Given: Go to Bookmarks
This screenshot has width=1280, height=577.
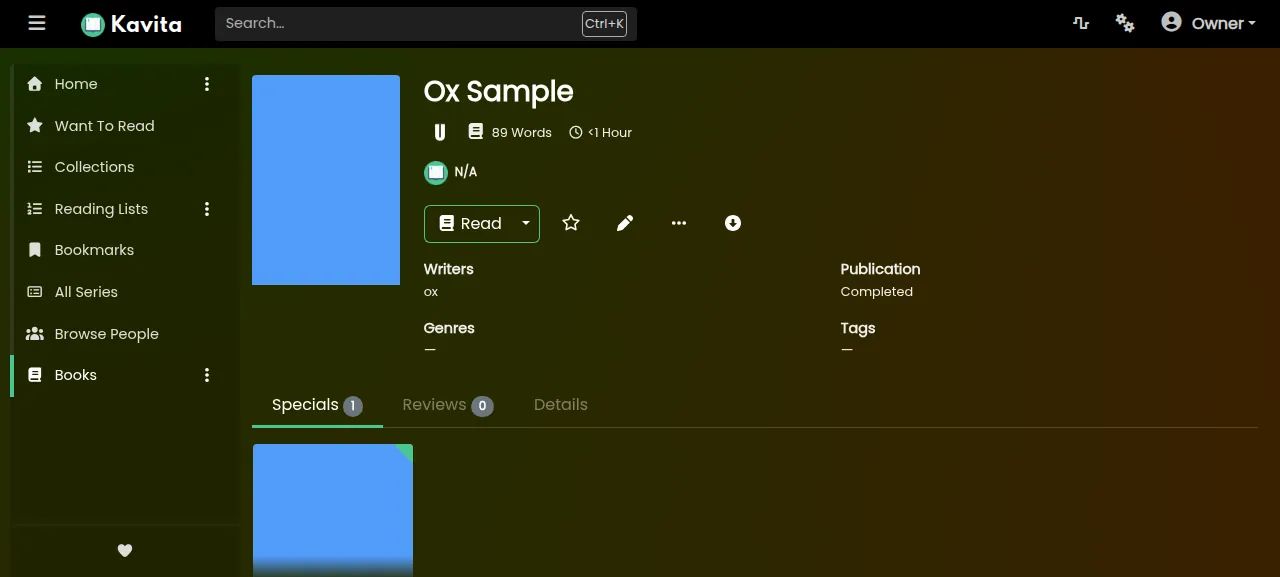Looking at the screenshot, I should tap(94, 250).
